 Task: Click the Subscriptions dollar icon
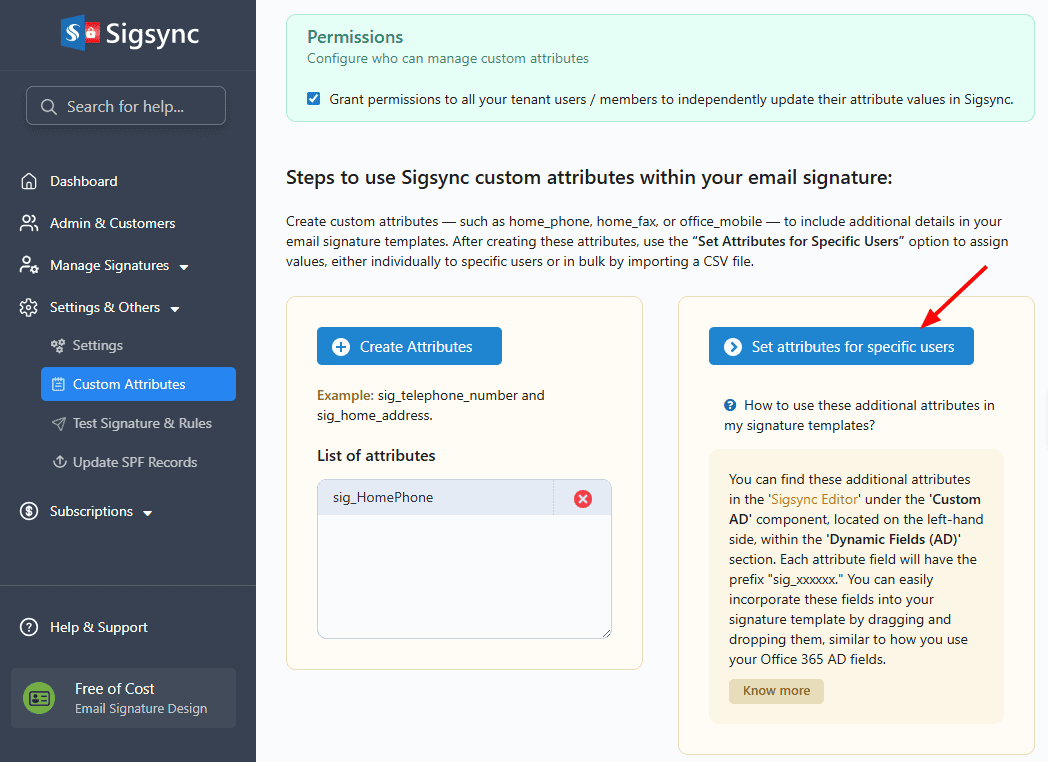29,511
